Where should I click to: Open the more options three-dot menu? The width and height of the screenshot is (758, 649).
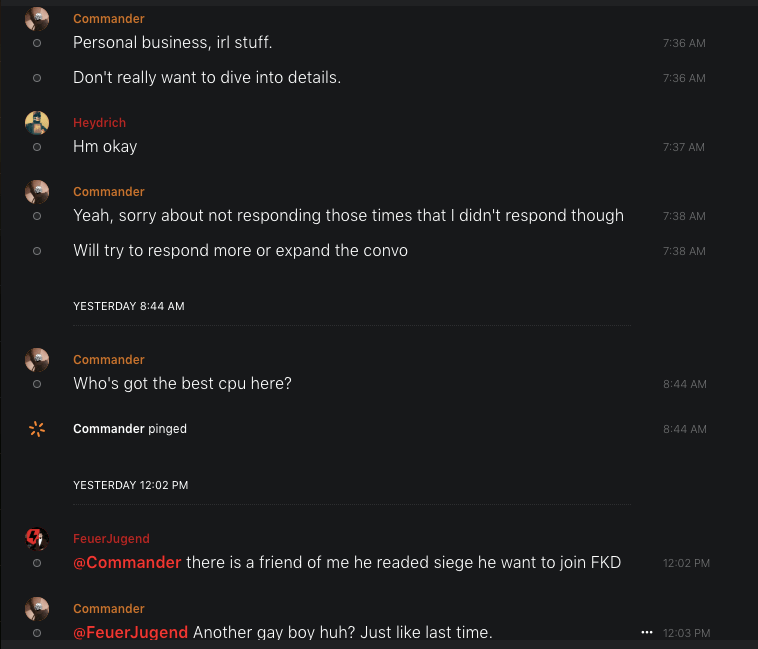[646, 632]
